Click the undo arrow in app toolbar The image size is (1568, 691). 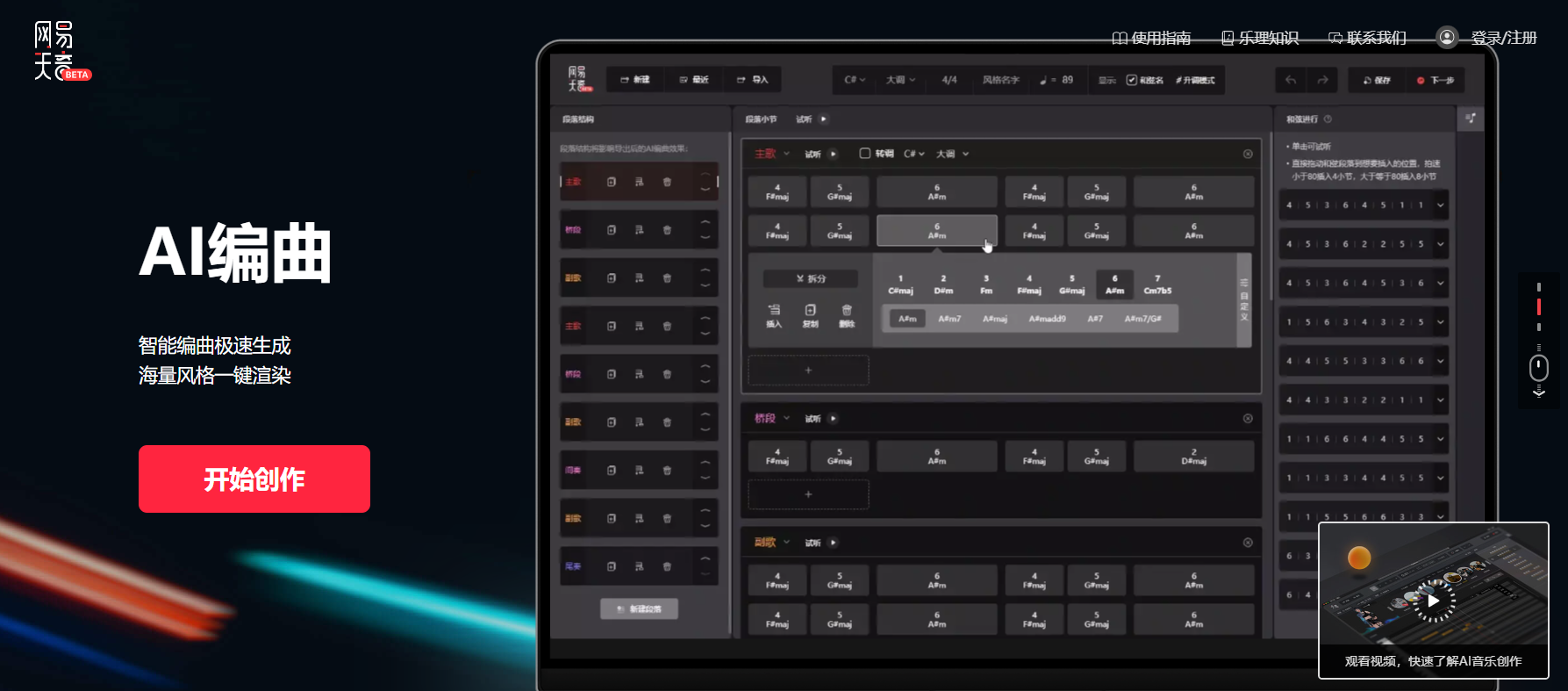(x=1291, y=80)
